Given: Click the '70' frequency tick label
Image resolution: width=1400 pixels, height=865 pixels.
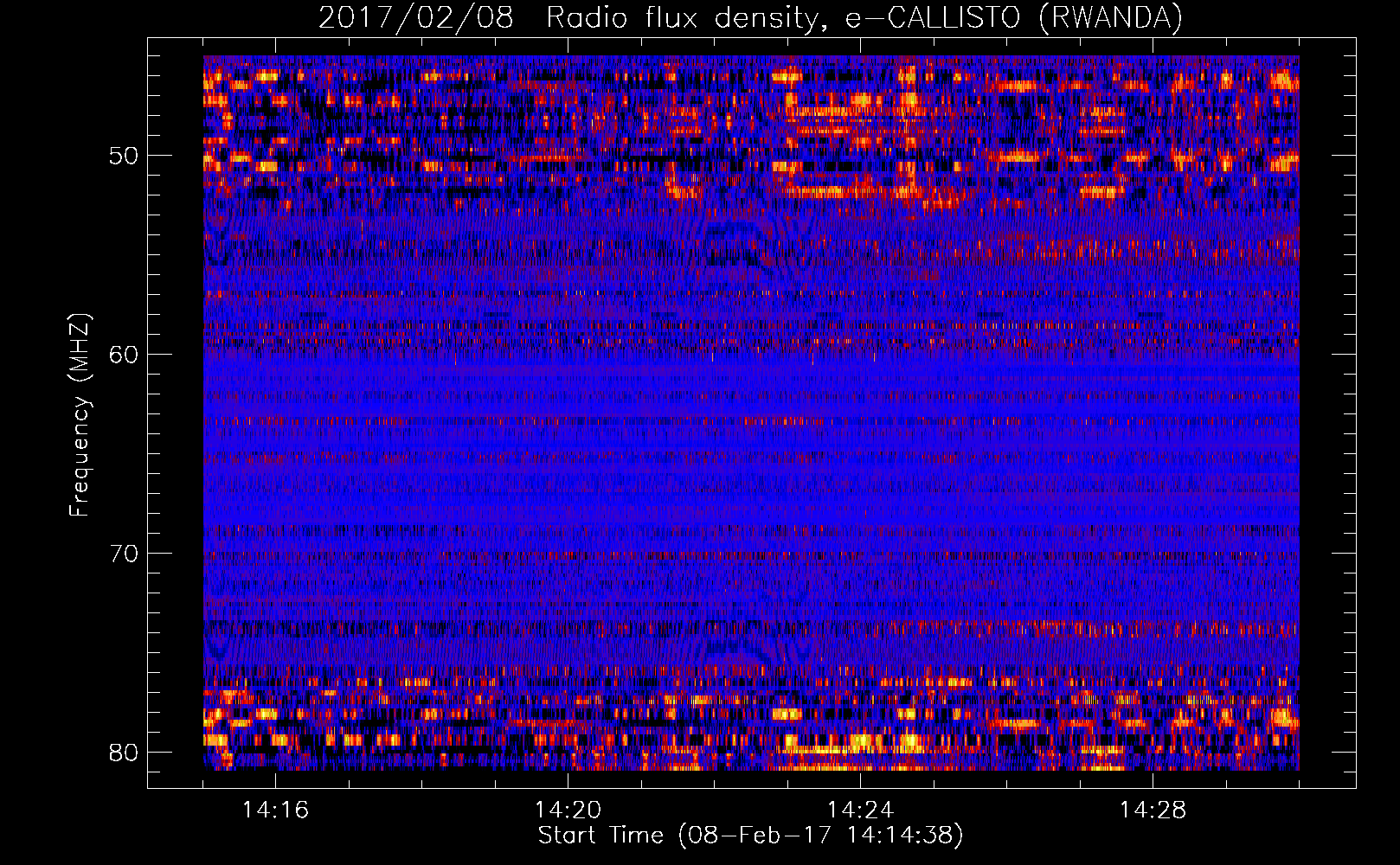Looking at the screenshot, I should coord(124,554).
